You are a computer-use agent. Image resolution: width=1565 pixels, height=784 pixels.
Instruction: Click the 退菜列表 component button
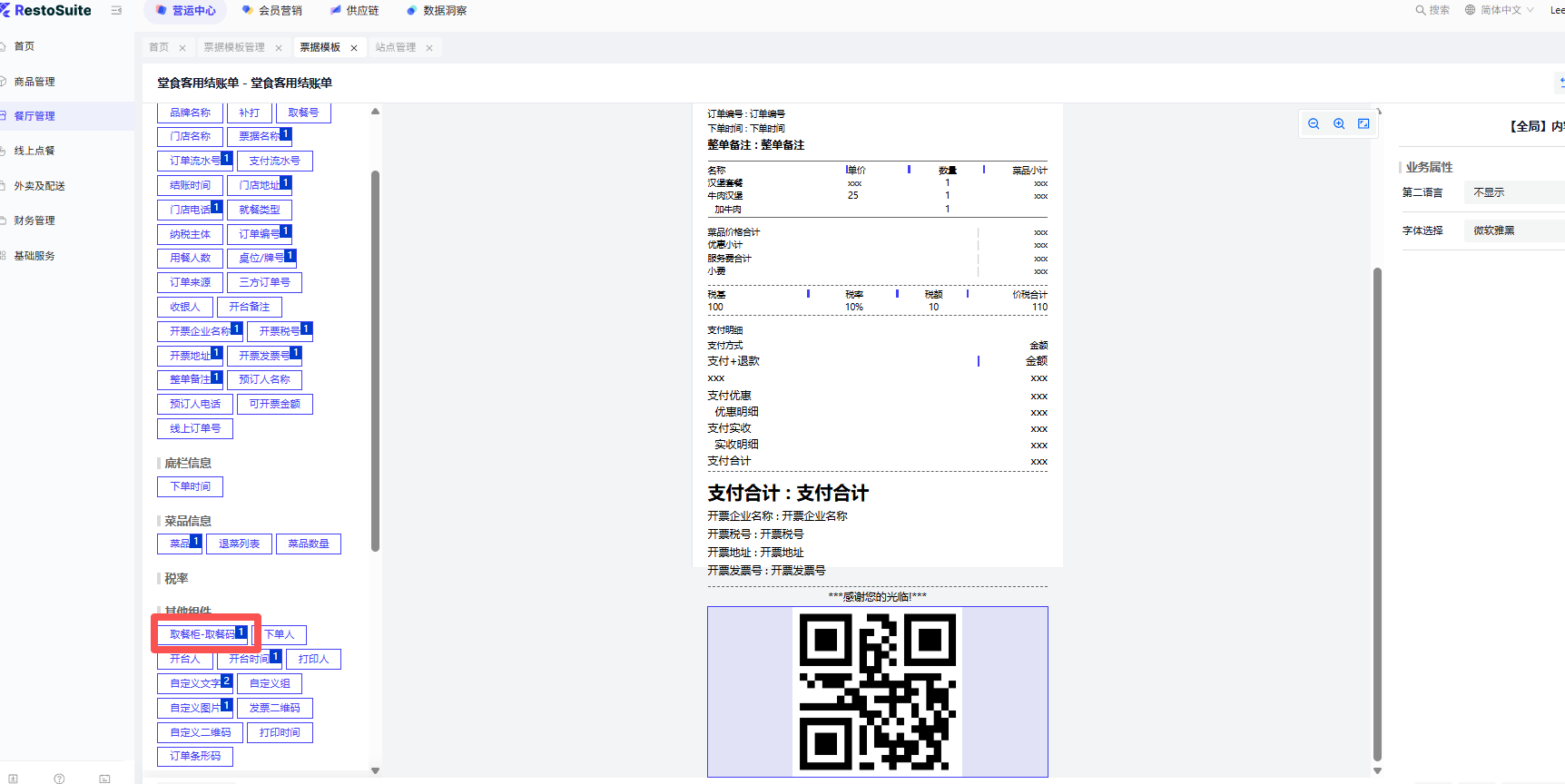(x=239, y=544)
